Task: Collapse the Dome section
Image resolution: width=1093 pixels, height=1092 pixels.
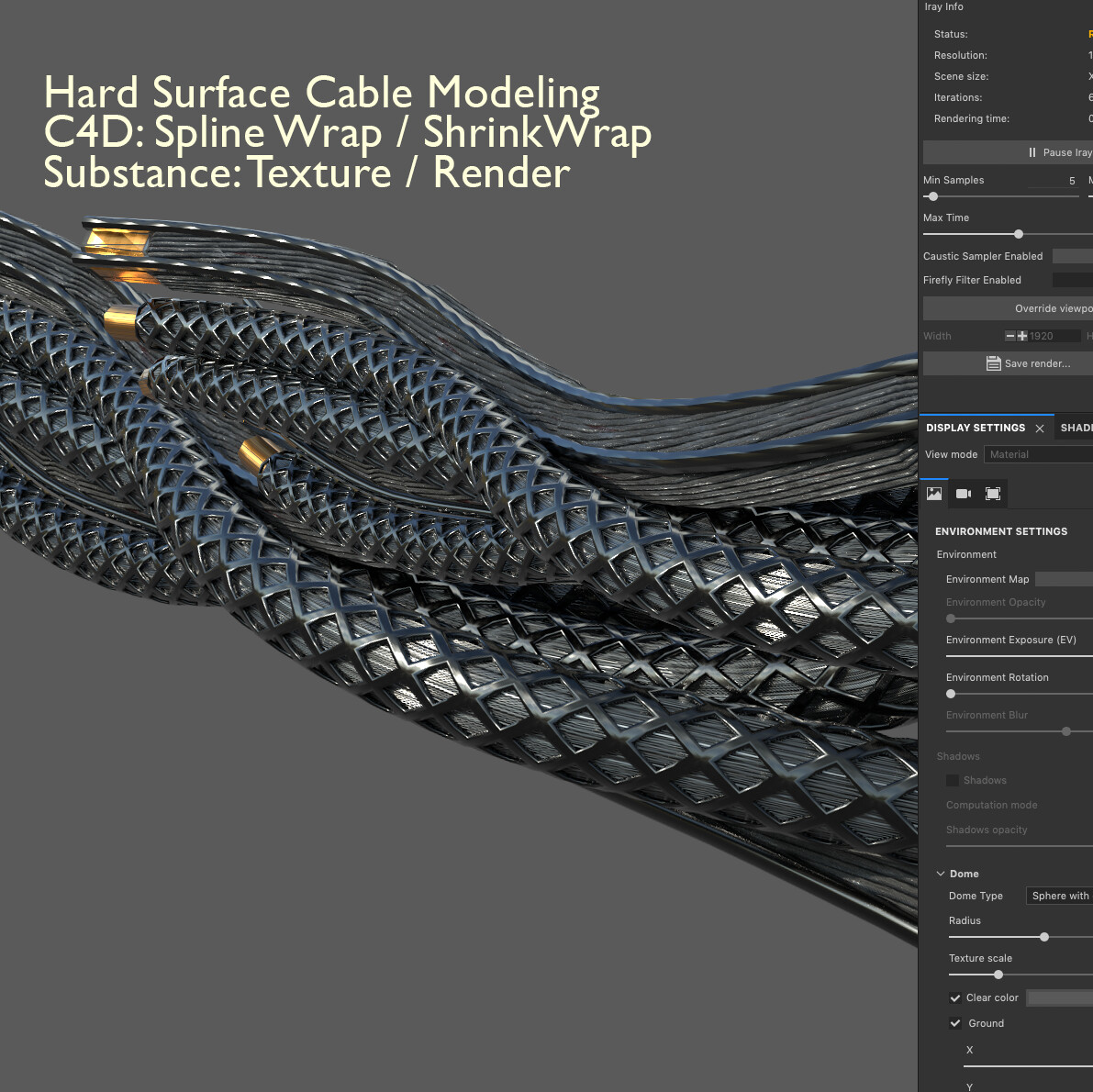Action: [941, 873]
